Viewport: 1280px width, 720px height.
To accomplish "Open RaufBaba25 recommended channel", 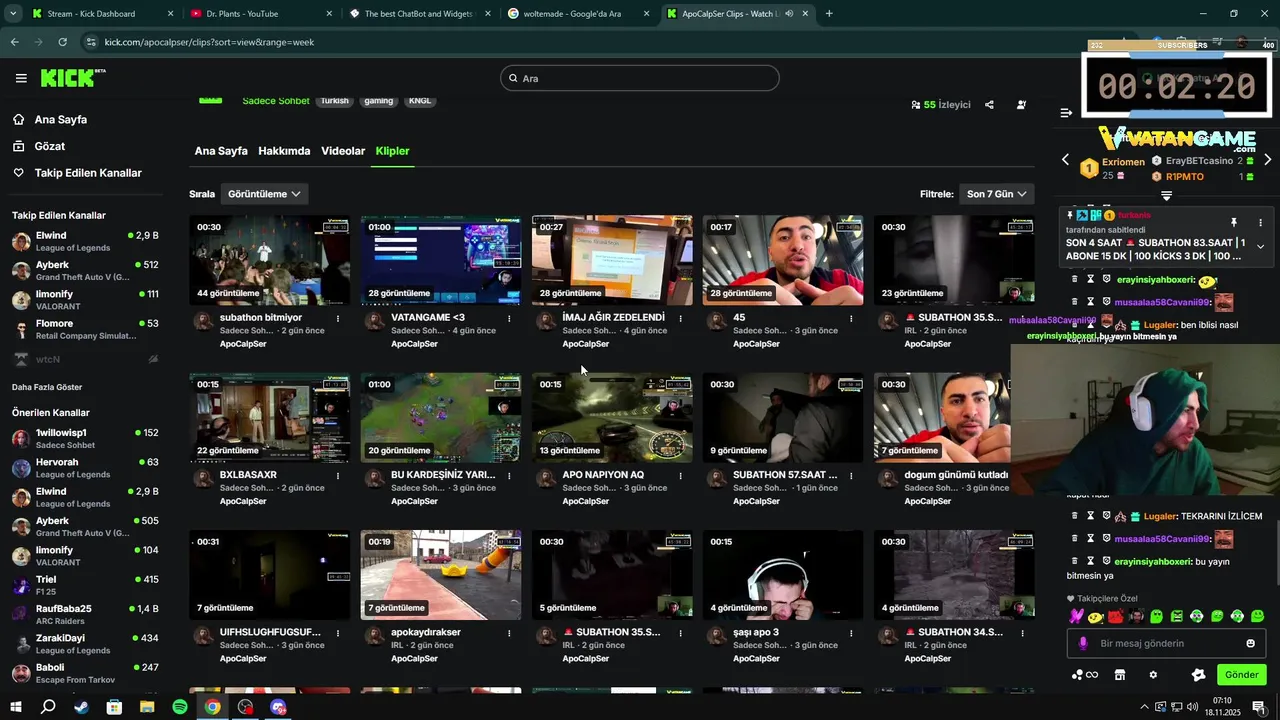I will point(85,614).
